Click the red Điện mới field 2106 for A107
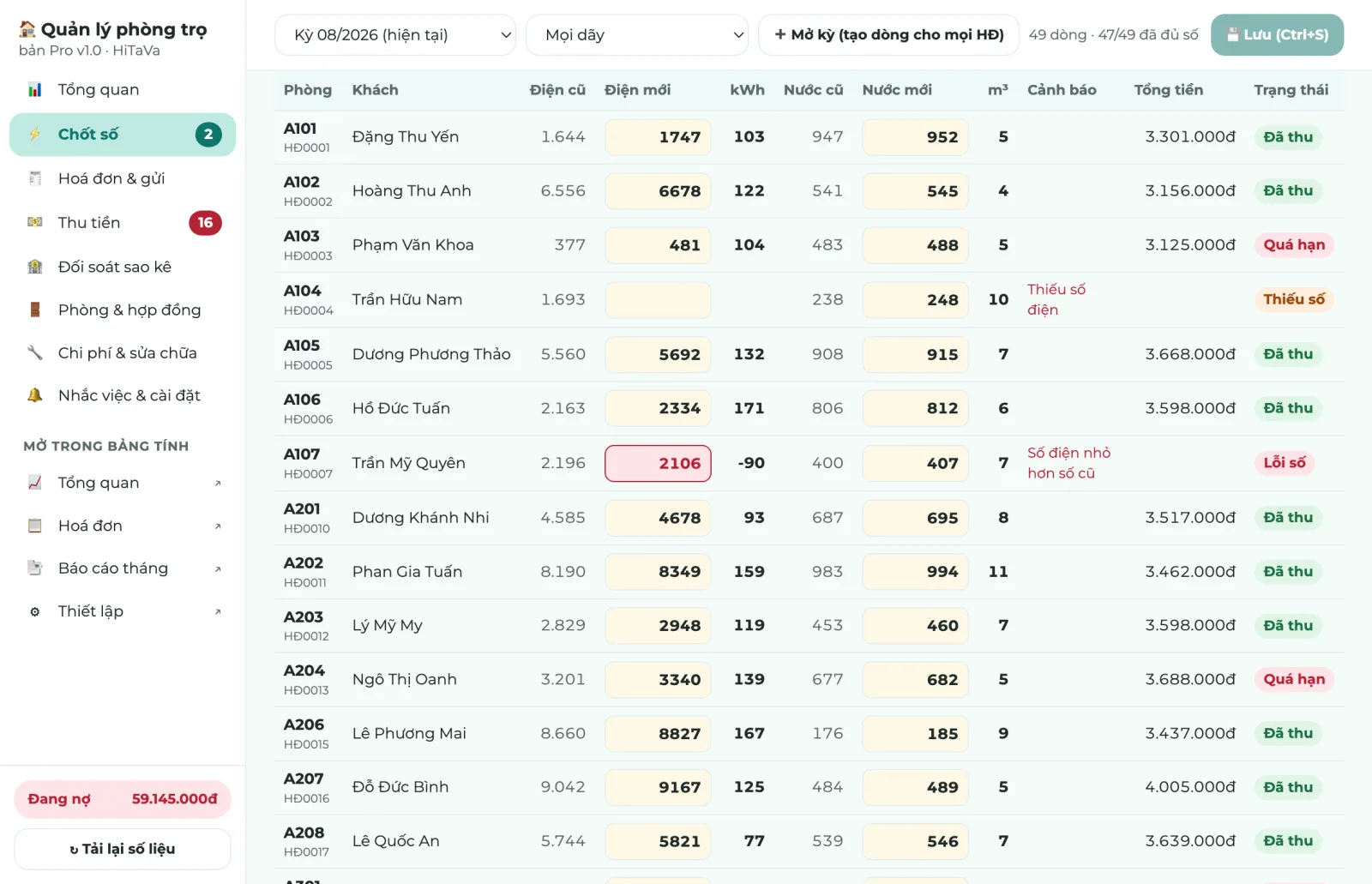 (x=658, y=463)
